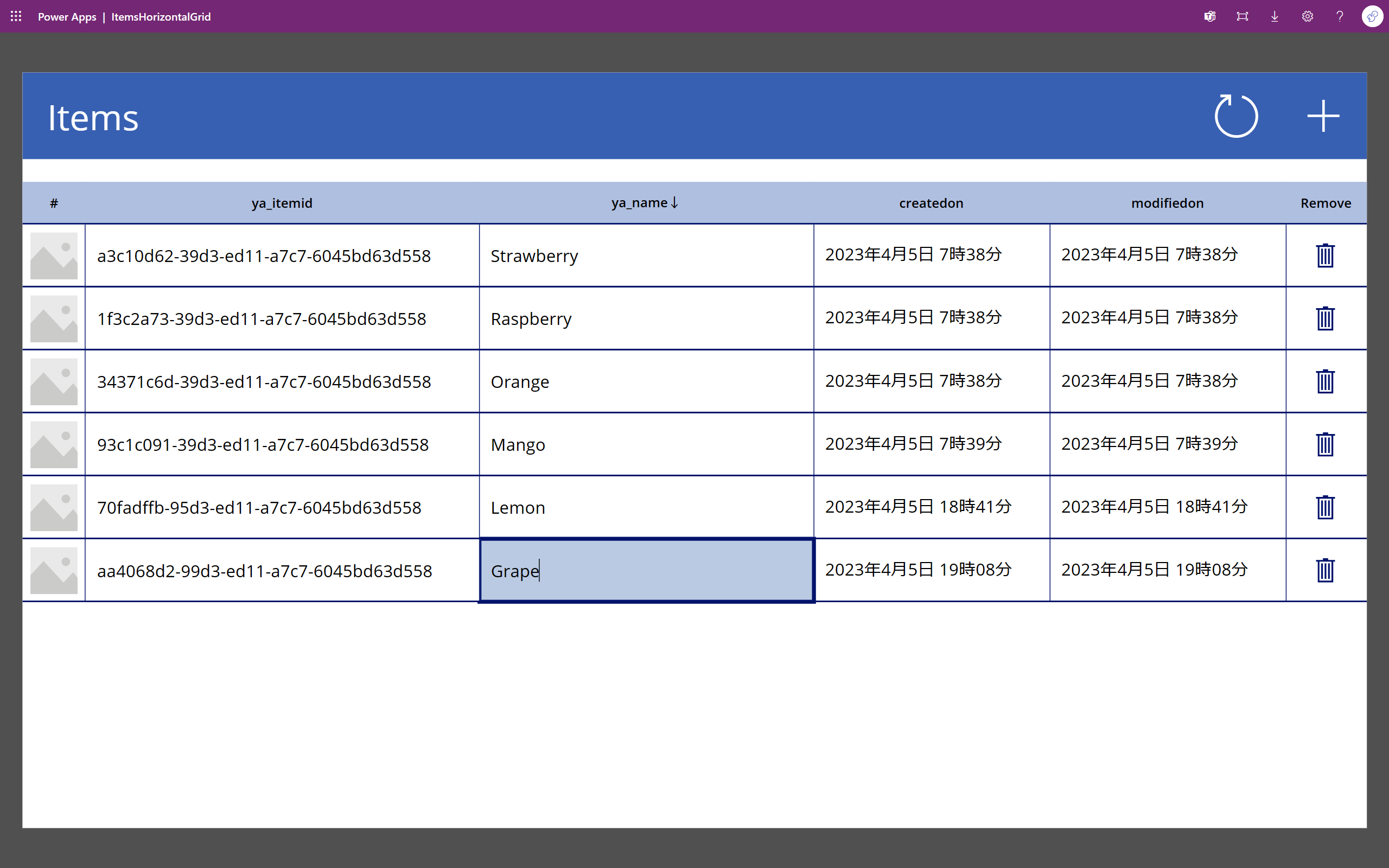Image resolution: width=1389 pixels, height=868 pixels.
Task: Sort by the modifiedon column header
Action: coord(1167,203)
